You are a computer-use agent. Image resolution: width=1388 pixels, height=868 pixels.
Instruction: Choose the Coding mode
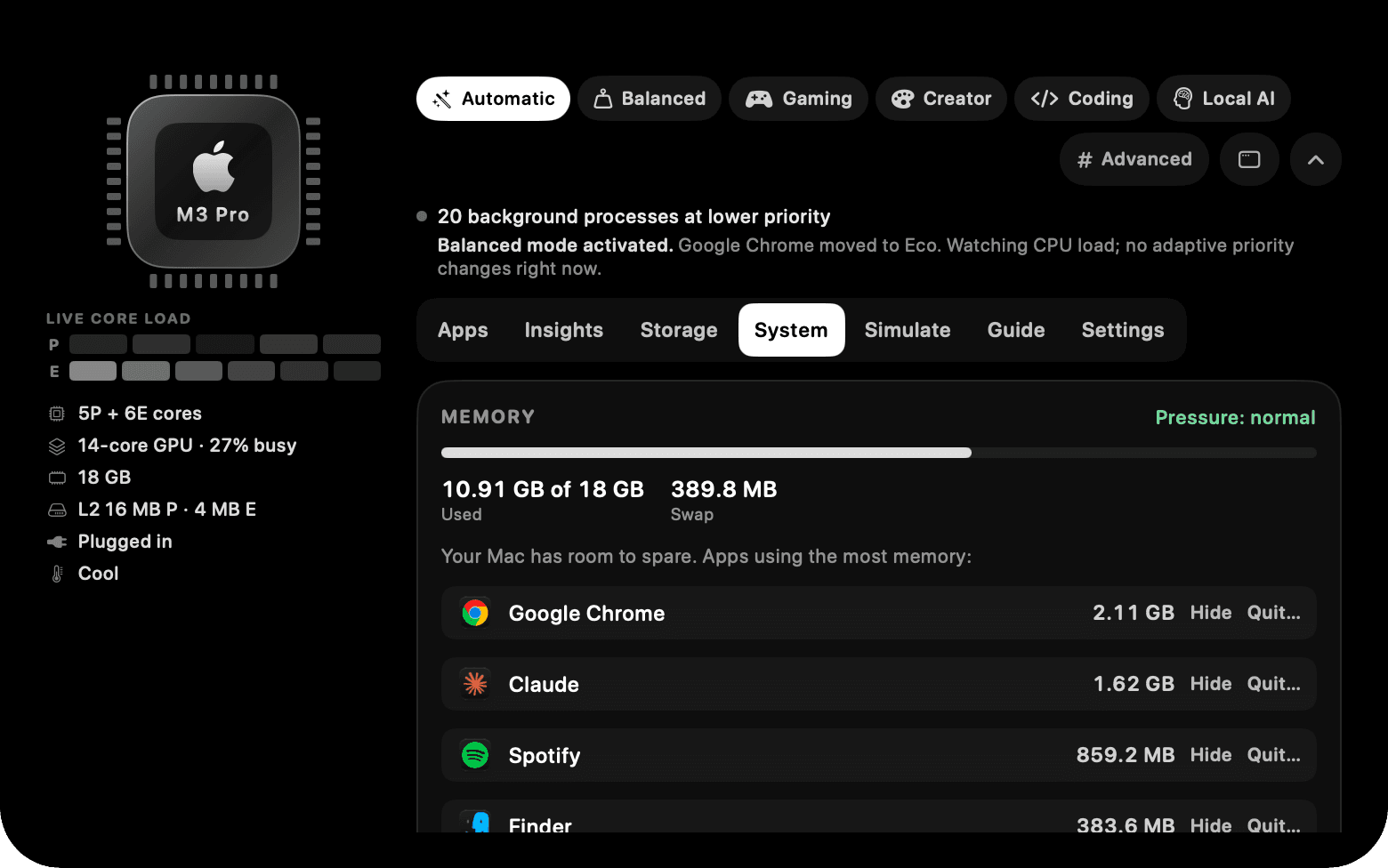click(x=1082, y=99)
